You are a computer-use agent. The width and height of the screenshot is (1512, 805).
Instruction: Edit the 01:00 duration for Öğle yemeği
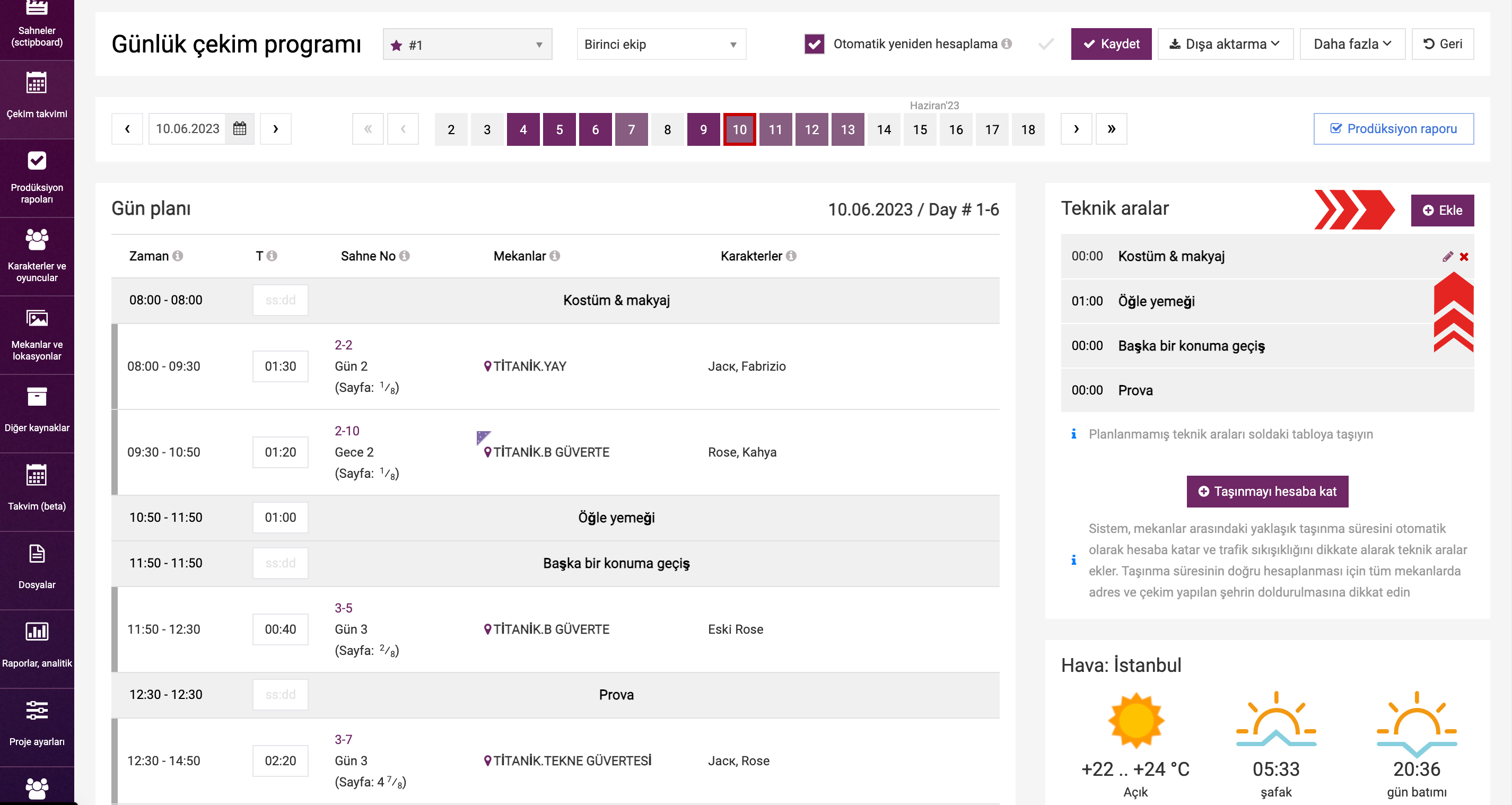tap(281, 518)
